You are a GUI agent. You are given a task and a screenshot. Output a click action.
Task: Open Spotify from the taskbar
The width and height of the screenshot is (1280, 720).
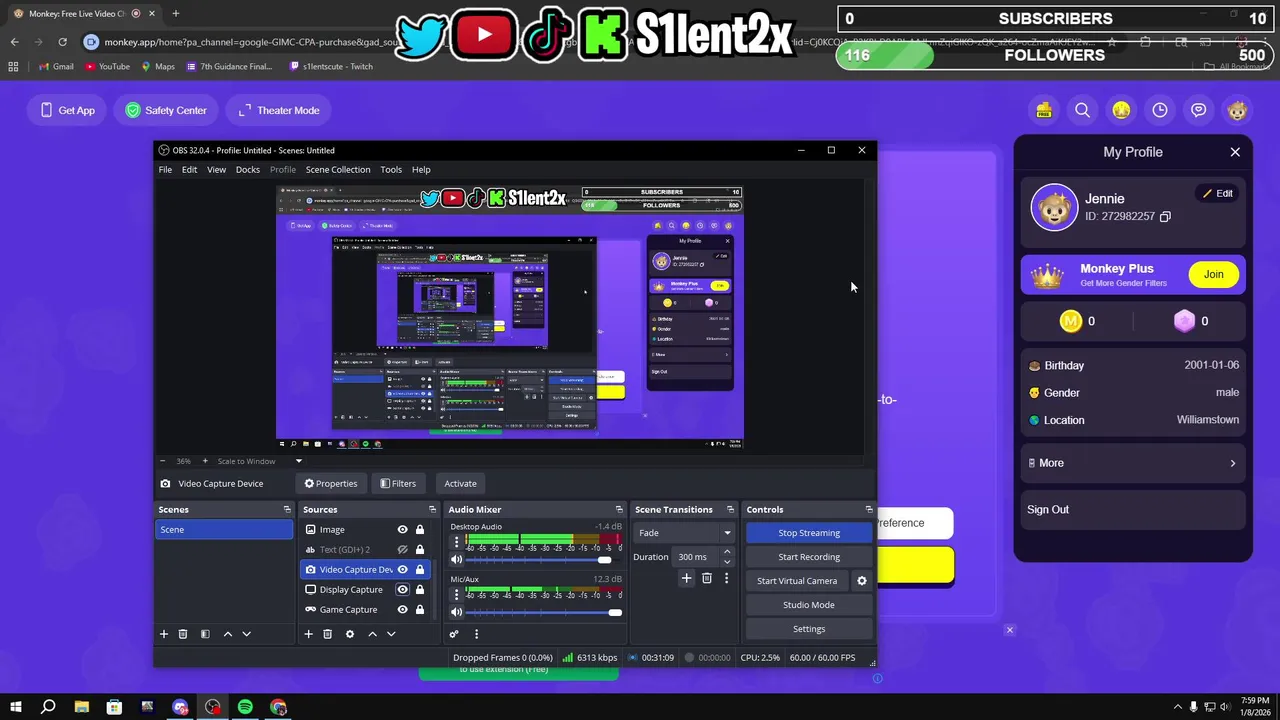click(x=245, y=707)
